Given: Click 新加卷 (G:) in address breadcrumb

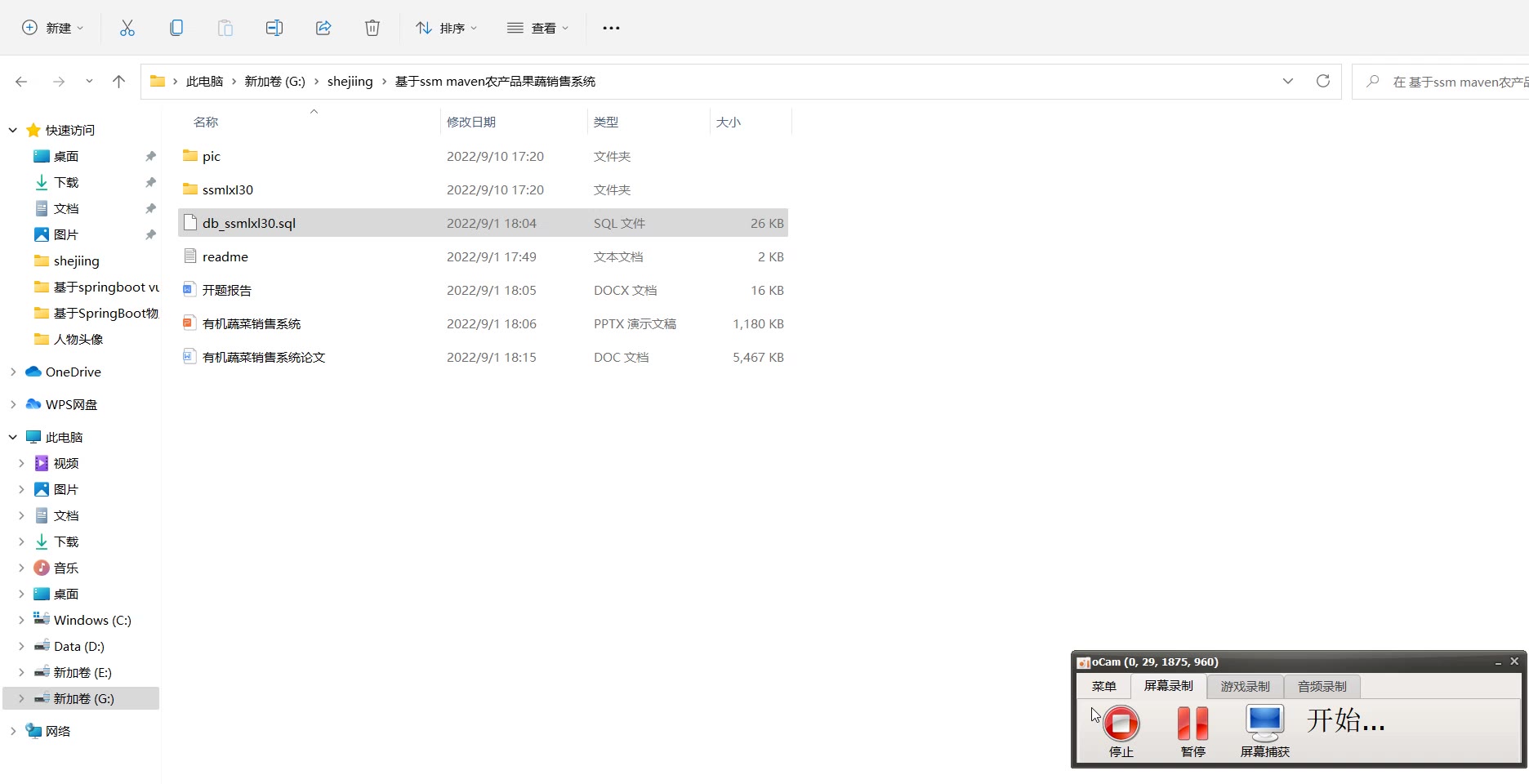Looking at the screenshot, I should [x=275, y=81].
